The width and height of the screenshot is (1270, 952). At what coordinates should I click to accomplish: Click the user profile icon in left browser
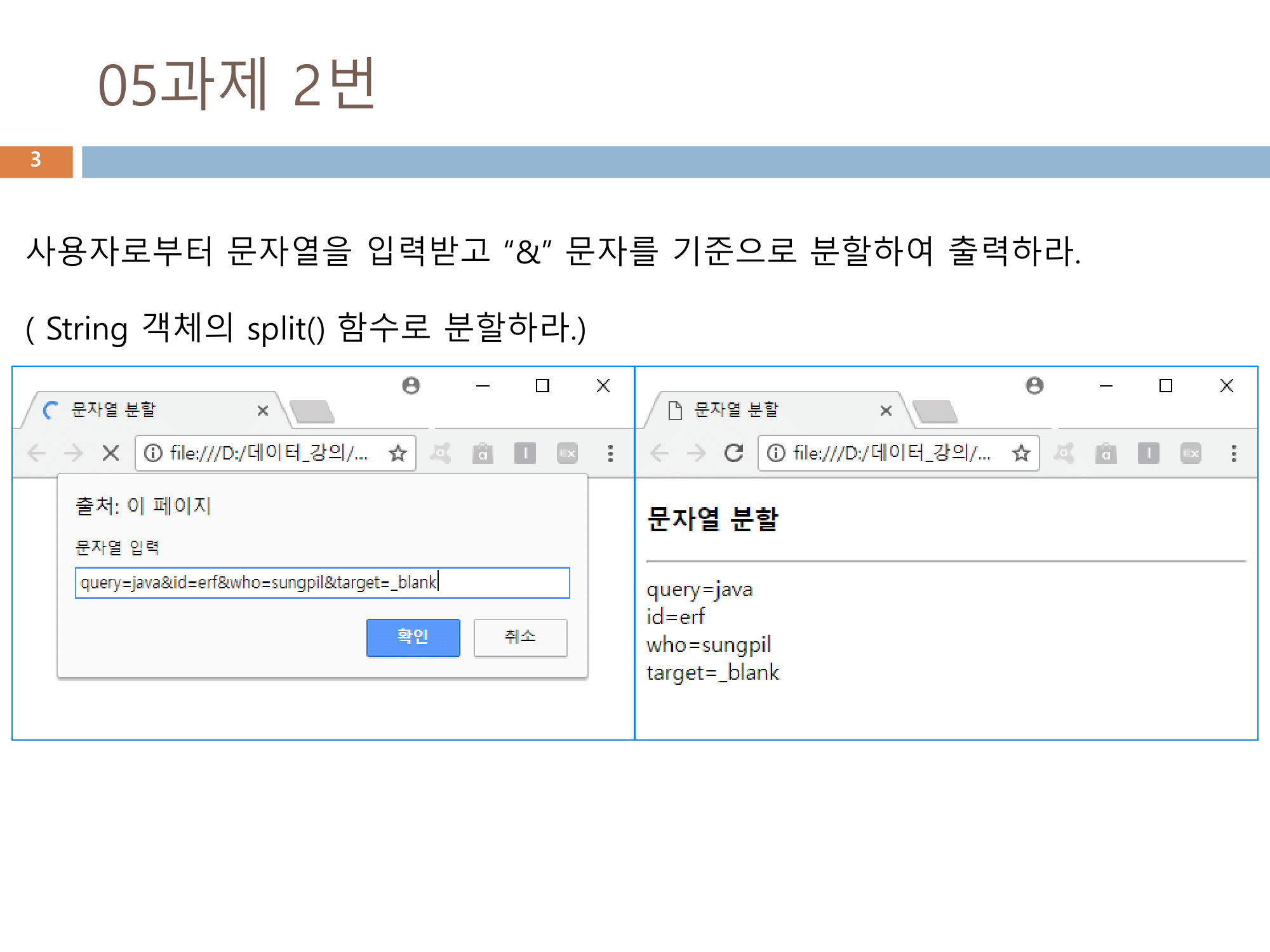pos(411,385)
